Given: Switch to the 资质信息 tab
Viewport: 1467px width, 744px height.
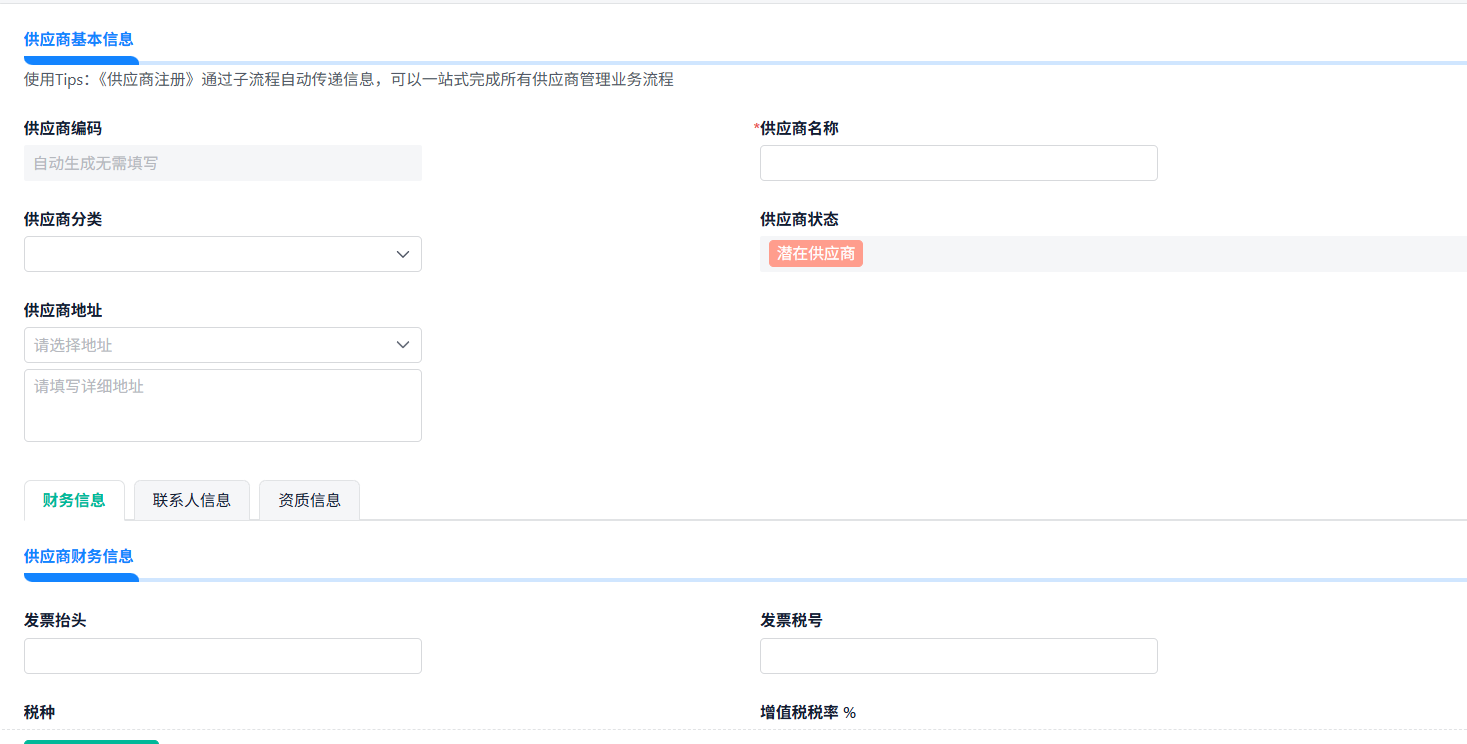Looking at the screenshot, I should pyautogui.click(x=309, y=499).
